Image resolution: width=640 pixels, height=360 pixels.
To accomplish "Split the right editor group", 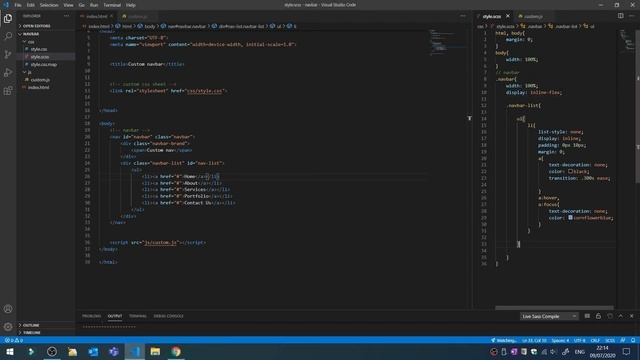I will tap(620, 16).
